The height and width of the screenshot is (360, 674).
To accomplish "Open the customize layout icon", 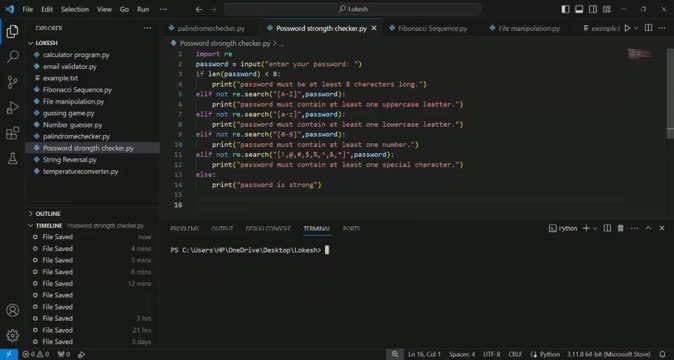I will tap(607, 9).
